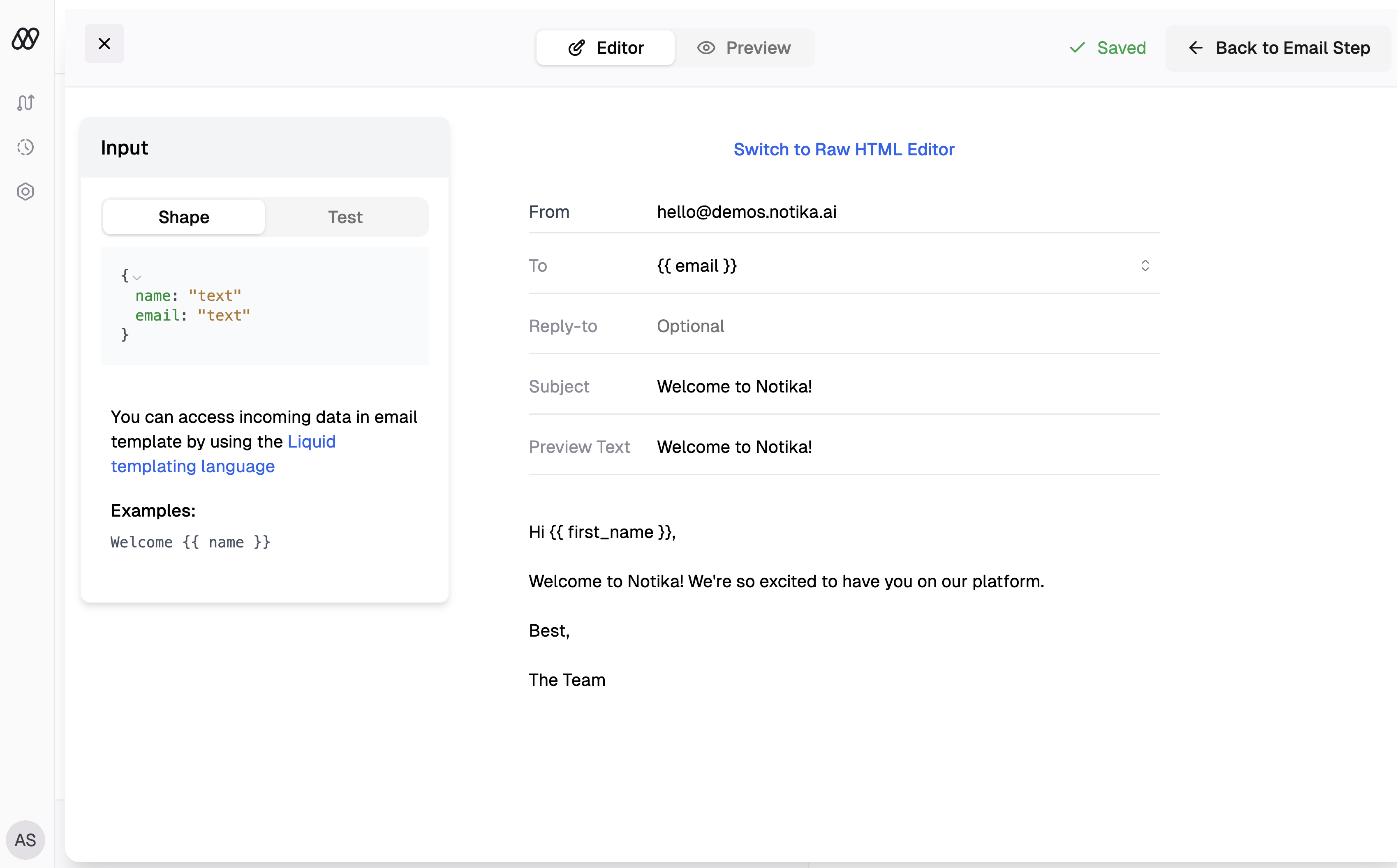Click Switch to Raw HTML Editor

coord(844,149)
